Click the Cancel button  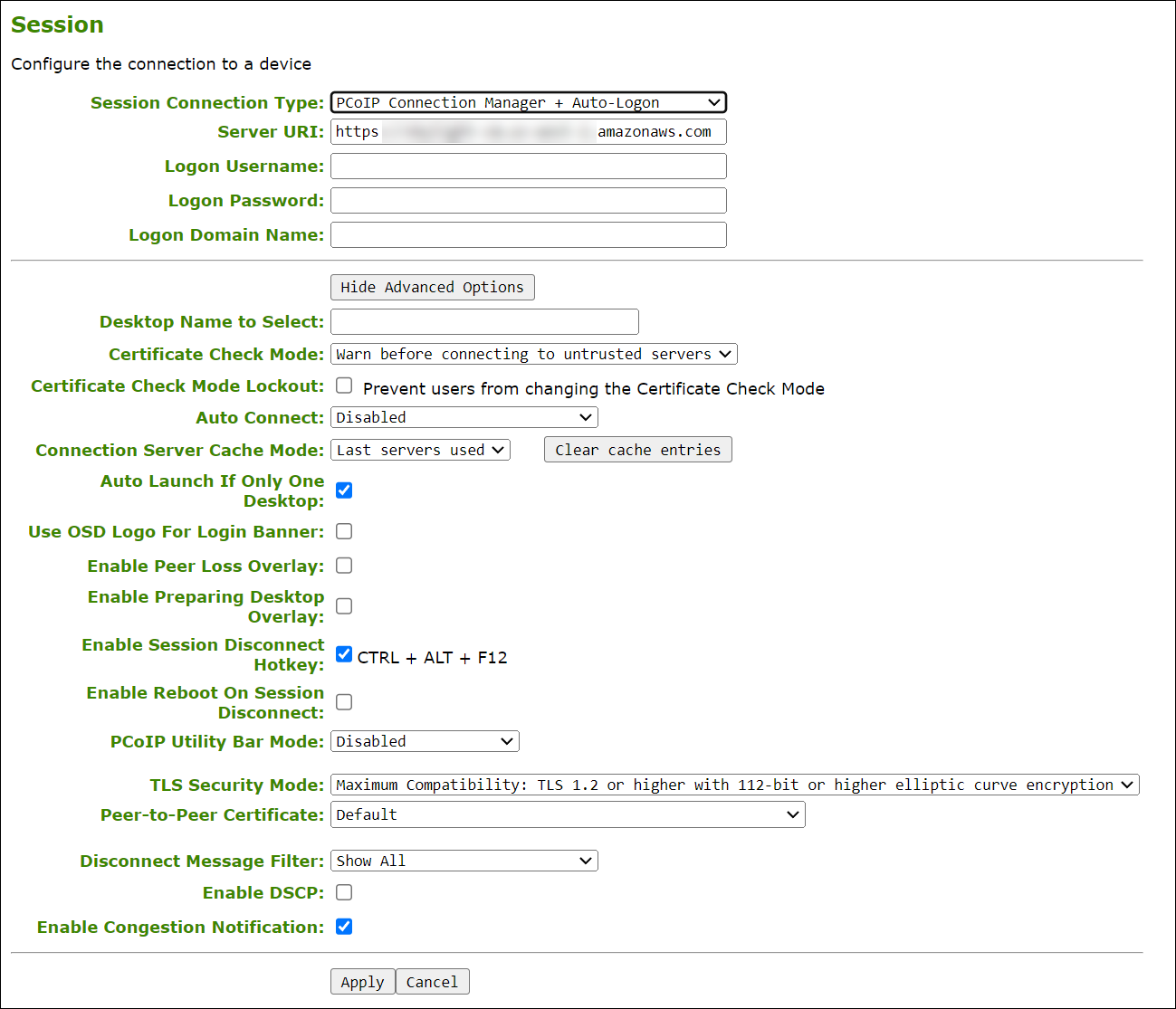(x=432, y=982)
